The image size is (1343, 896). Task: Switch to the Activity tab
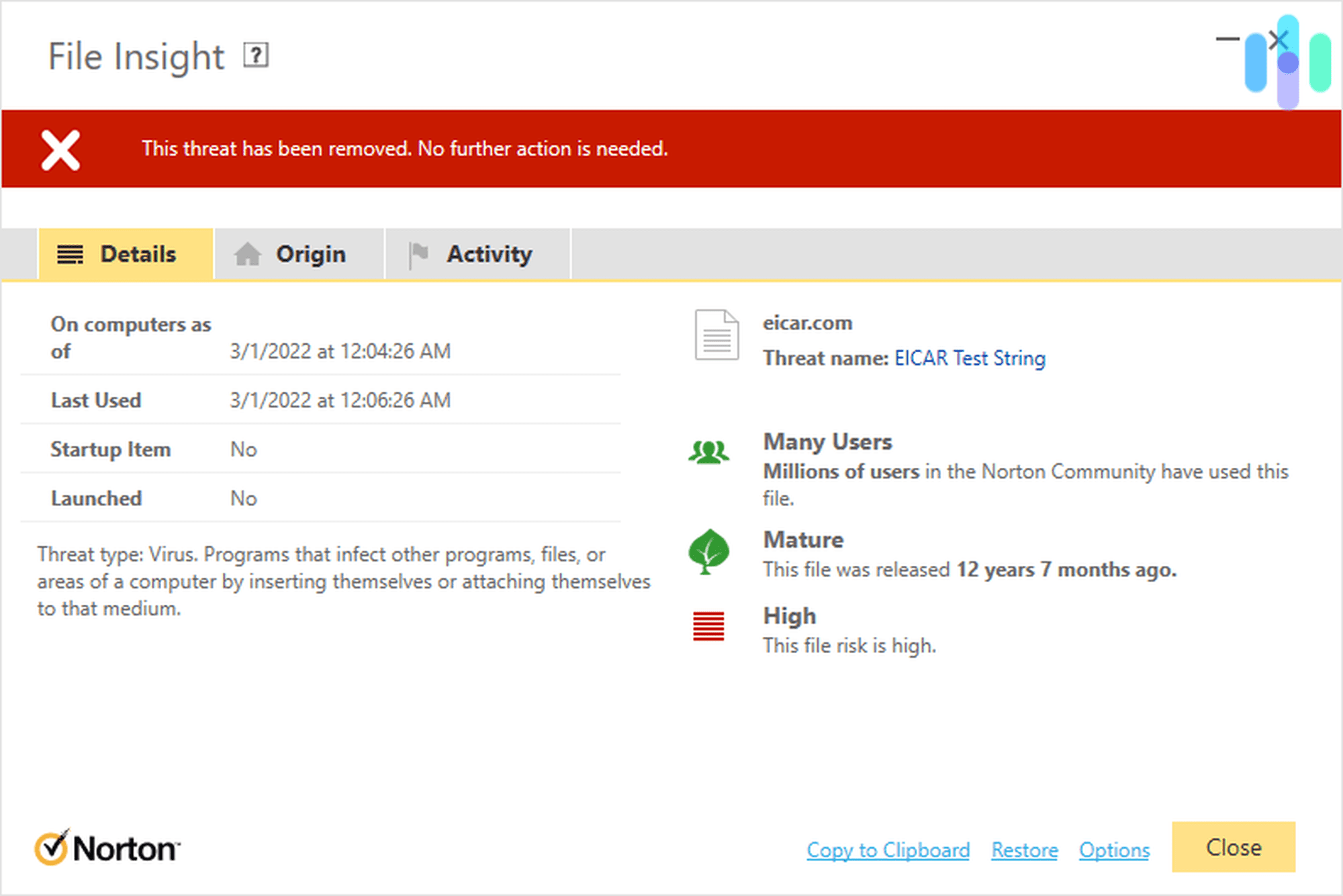click(490, 254)
